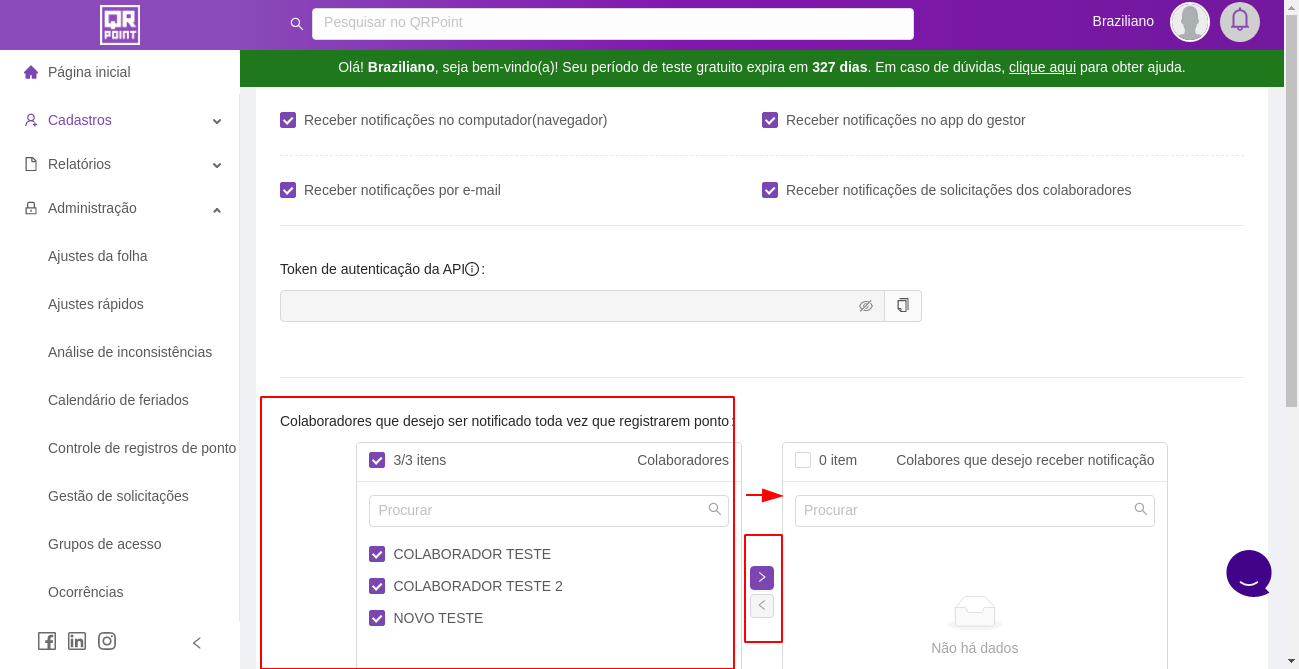Expand the Relatórios menu

tap(120, 164)
